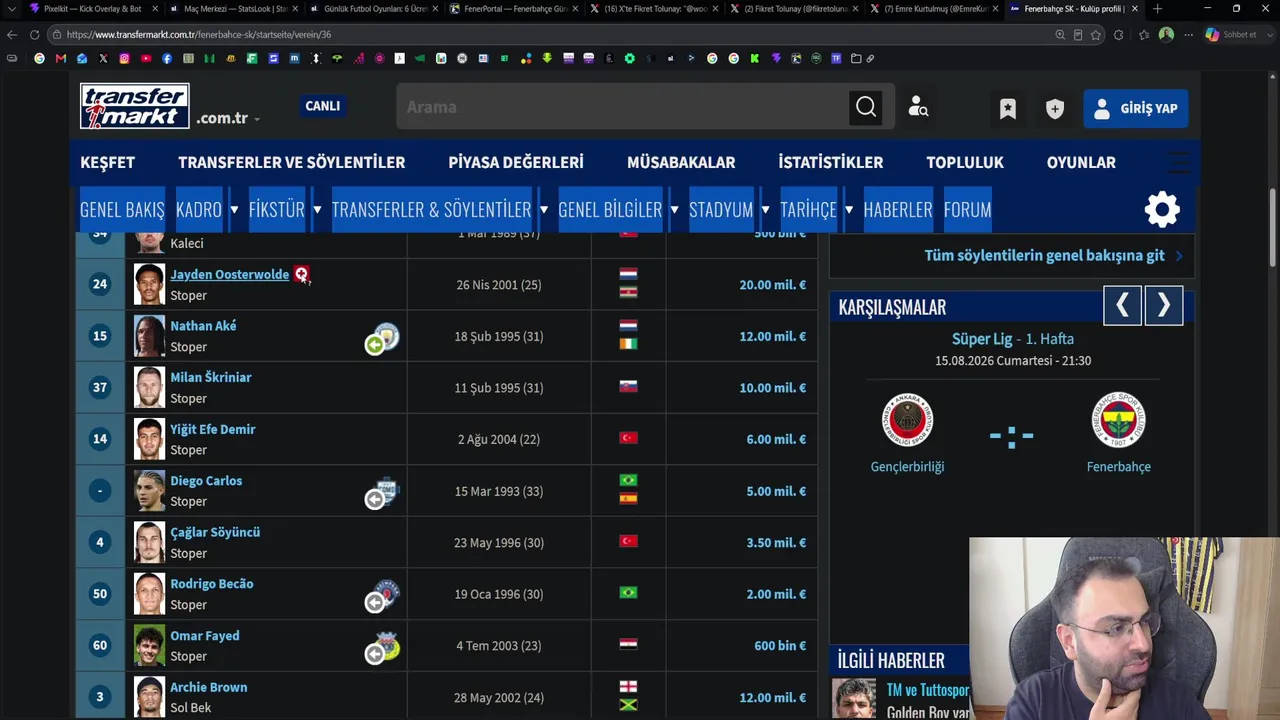The image size is (1280, 720).
Task: Open the TM ve Tuttosport news headline
Action: pos(928,691)
